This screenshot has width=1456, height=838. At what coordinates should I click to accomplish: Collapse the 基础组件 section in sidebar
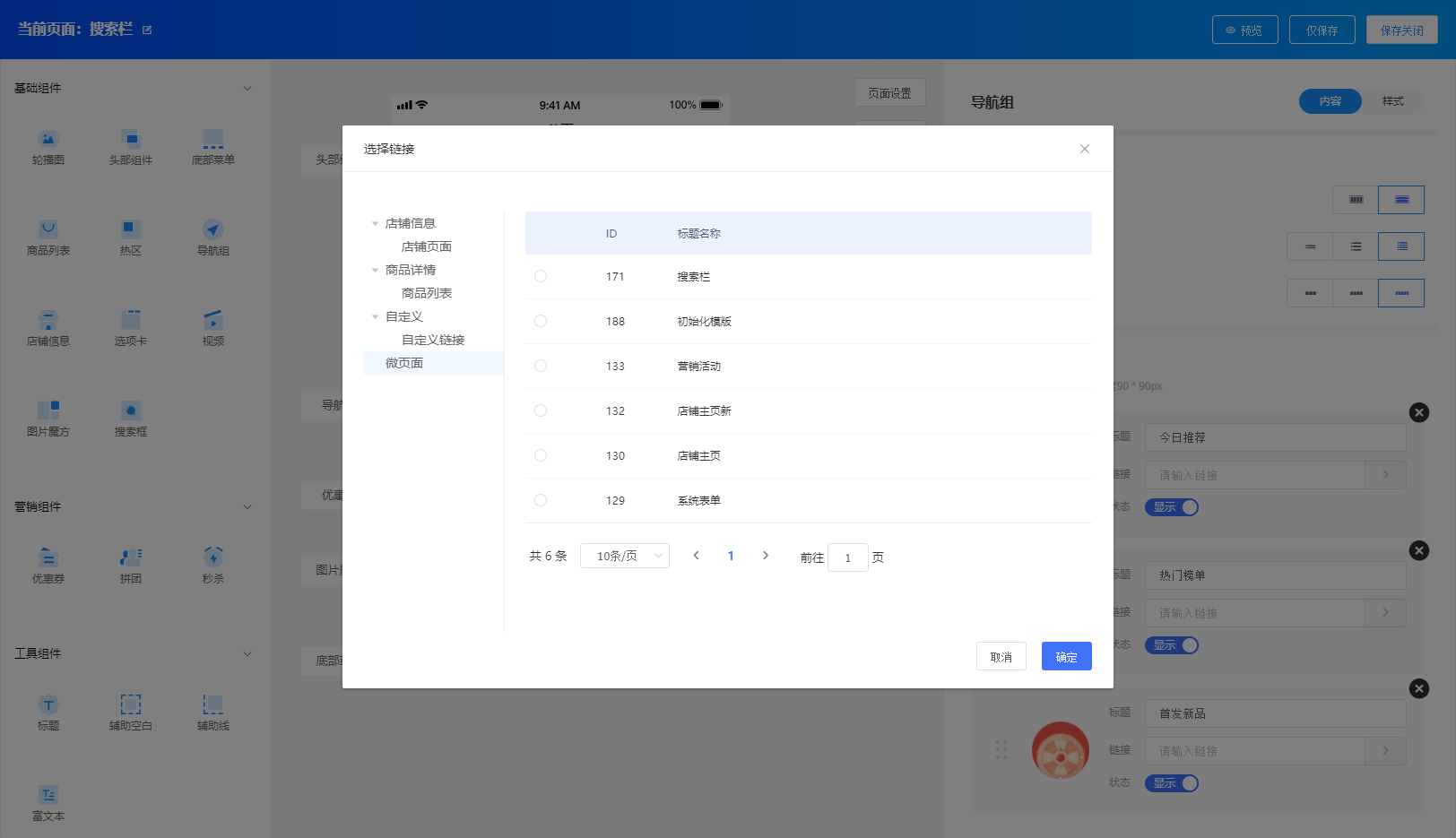point(248,88)
